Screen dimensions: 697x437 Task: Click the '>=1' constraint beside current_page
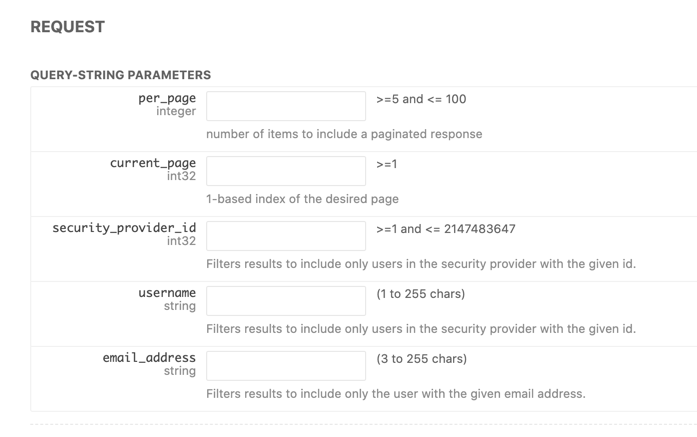tap(386, 164)
